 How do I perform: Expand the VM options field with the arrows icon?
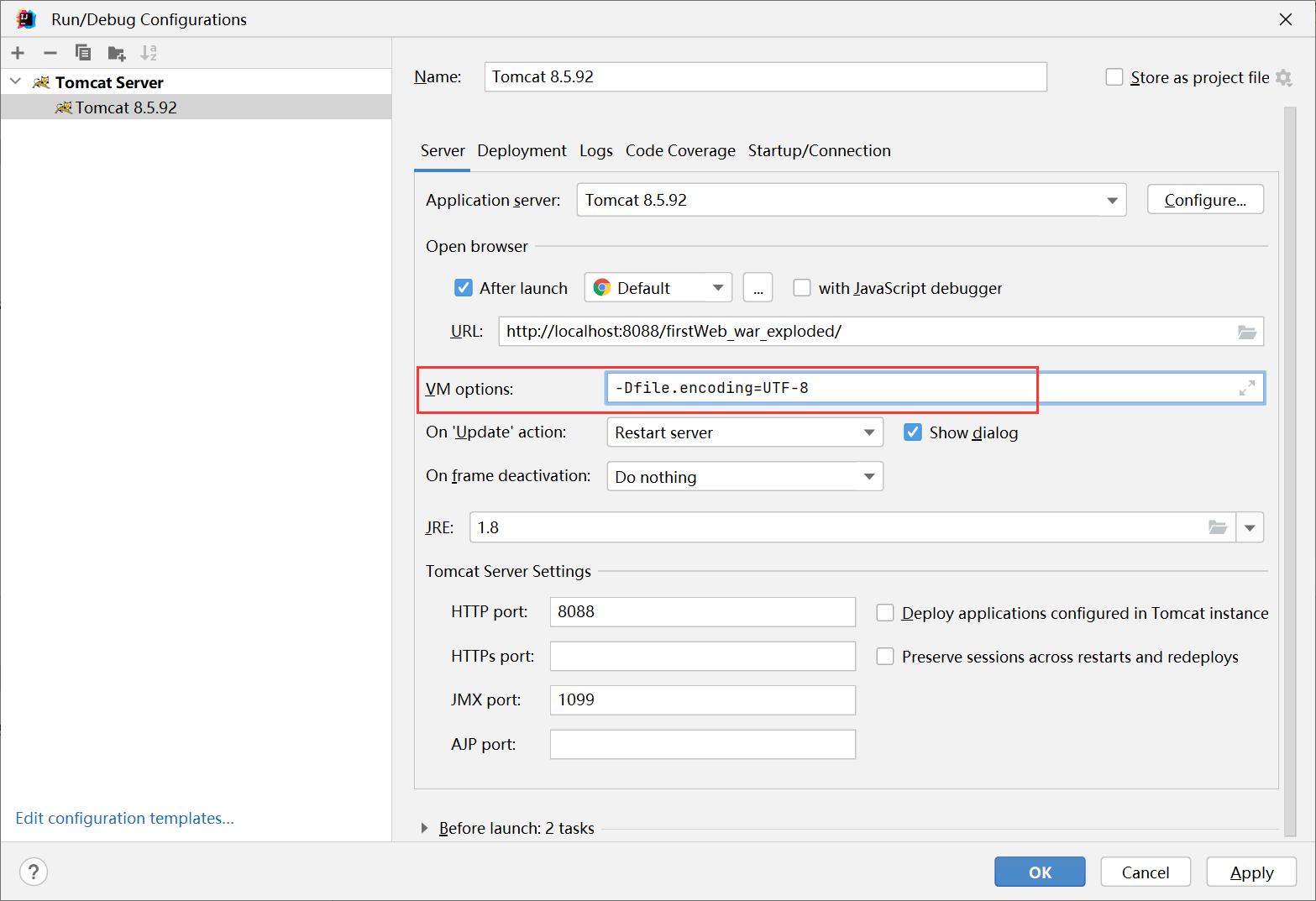[x=1247, y=388]
